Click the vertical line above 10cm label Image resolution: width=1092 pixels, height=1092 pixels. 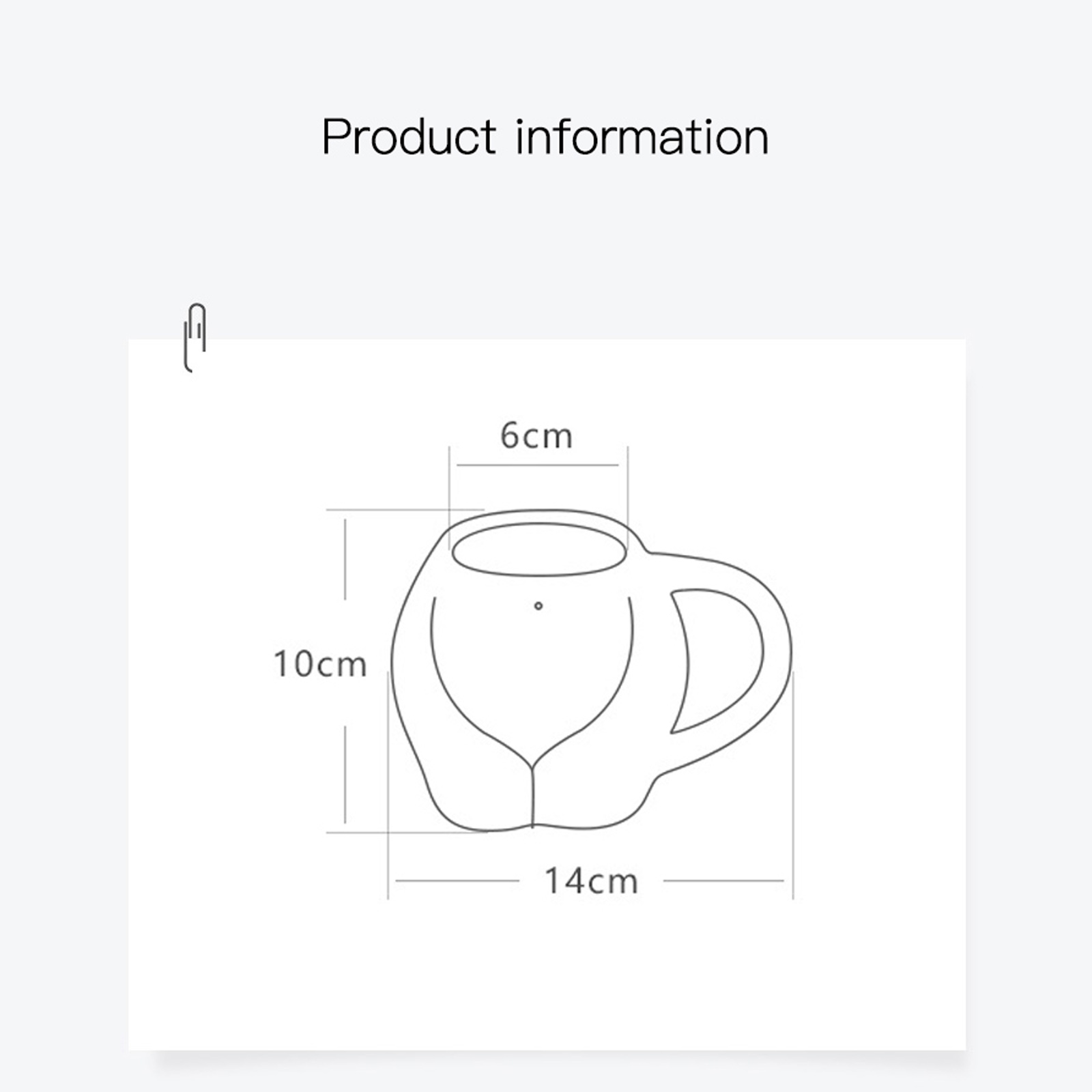[345, 560]
